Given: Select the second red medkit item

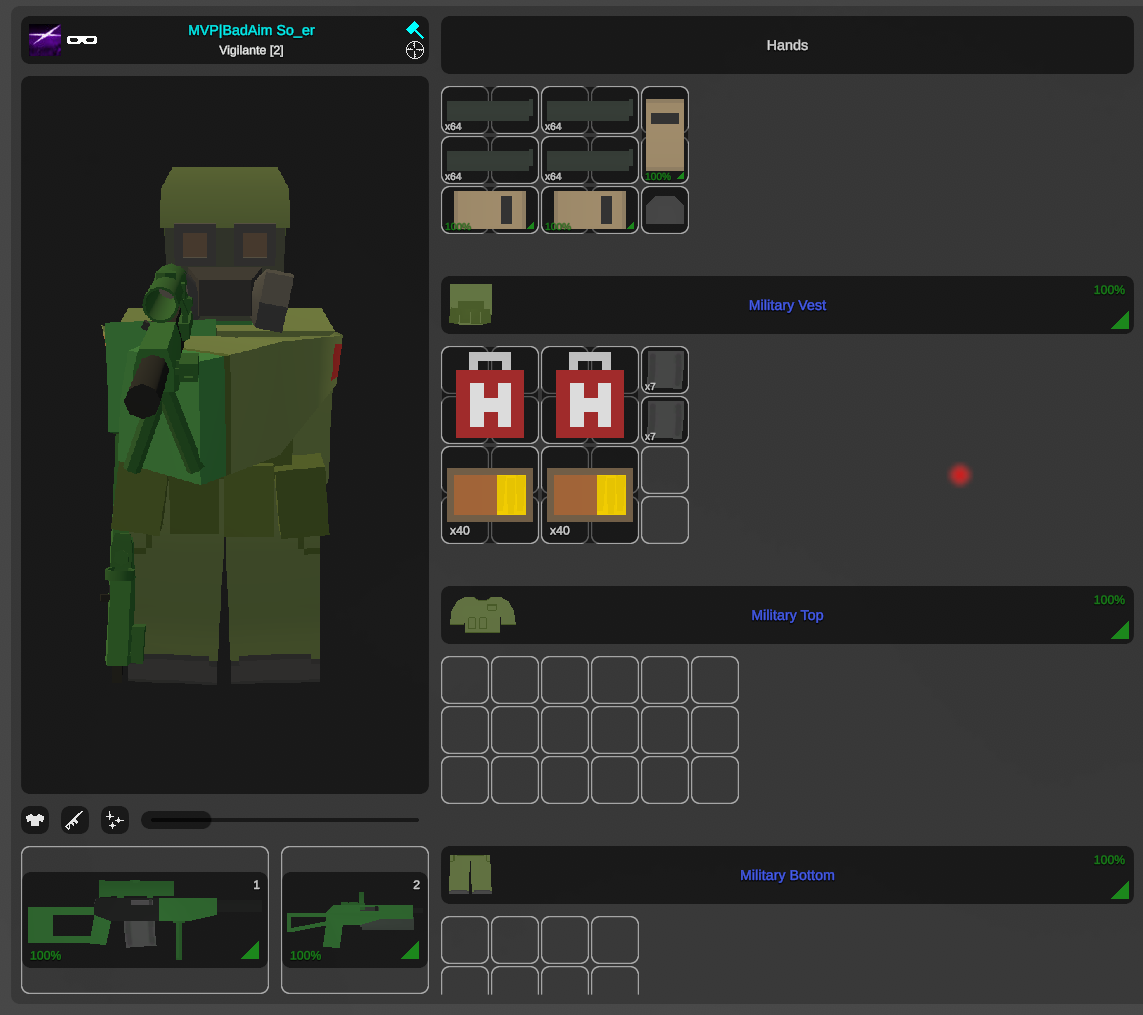Looking at the screenshot, I should (x=590, y=395).
